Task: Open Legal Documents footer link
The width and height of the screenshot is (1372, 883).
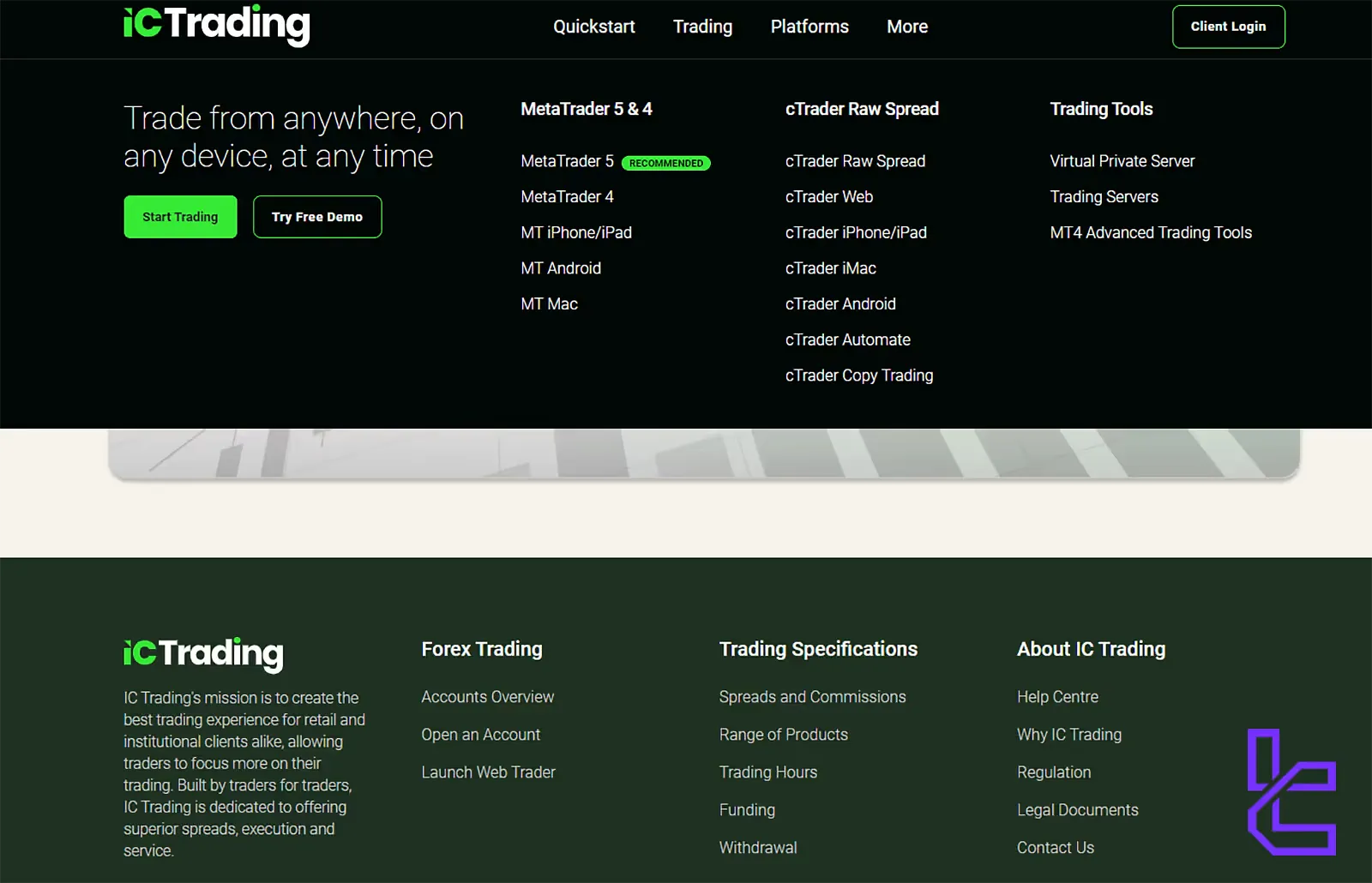Action: 1077,810
